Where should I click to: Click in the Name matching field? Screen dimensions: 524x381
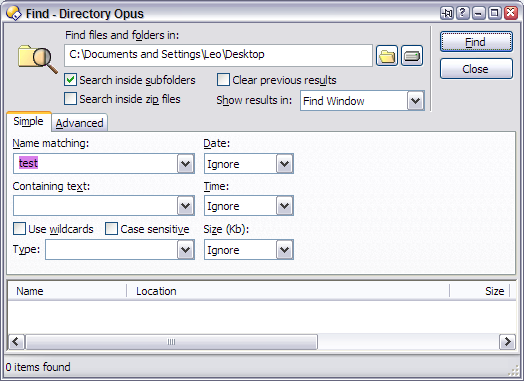click(96, 164)
